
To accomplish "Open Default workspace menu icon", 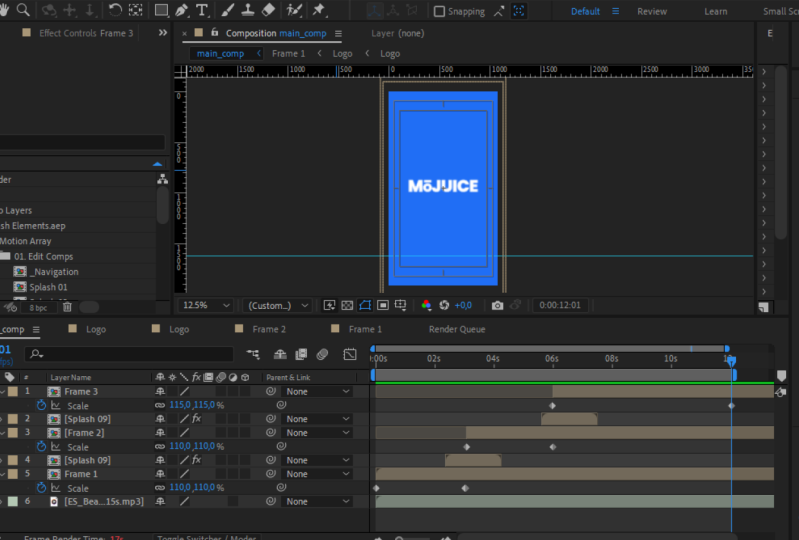I will point(616,11).
